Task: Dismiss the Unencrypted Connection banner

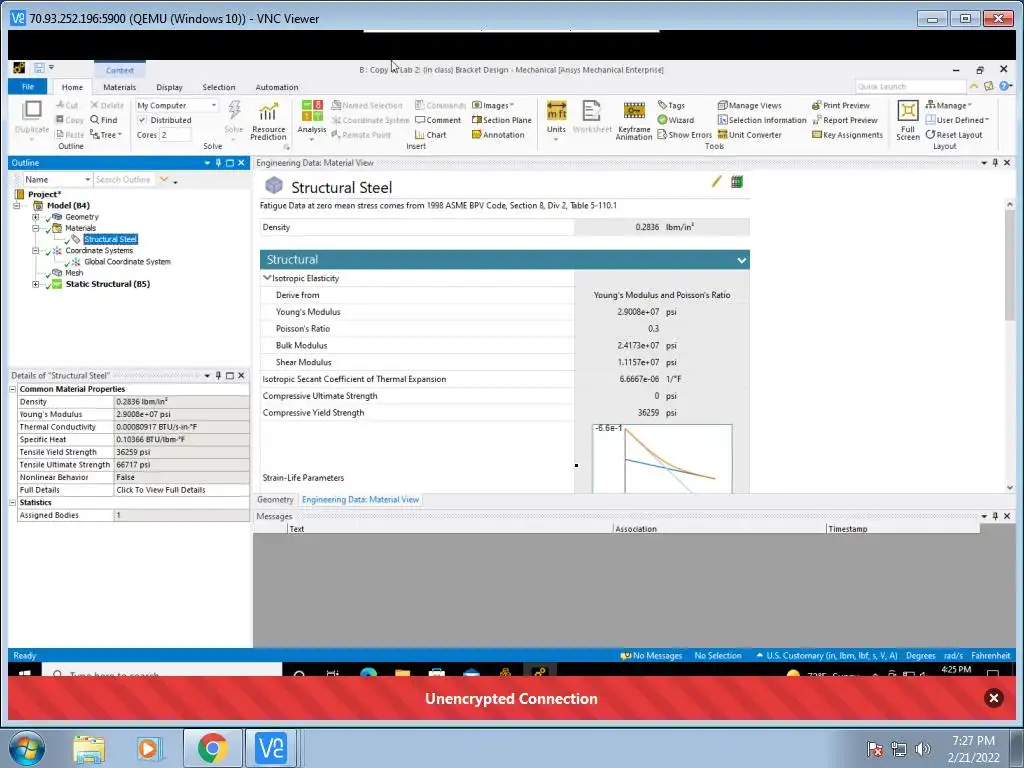Action: (993, 698)
